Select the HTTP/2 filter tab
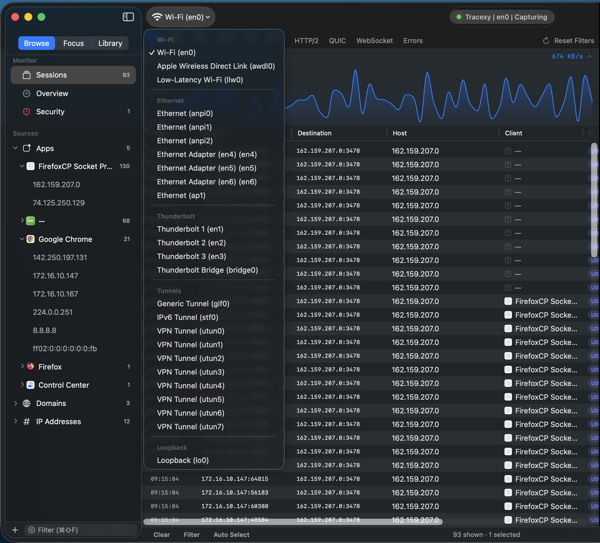 point(306,41)
